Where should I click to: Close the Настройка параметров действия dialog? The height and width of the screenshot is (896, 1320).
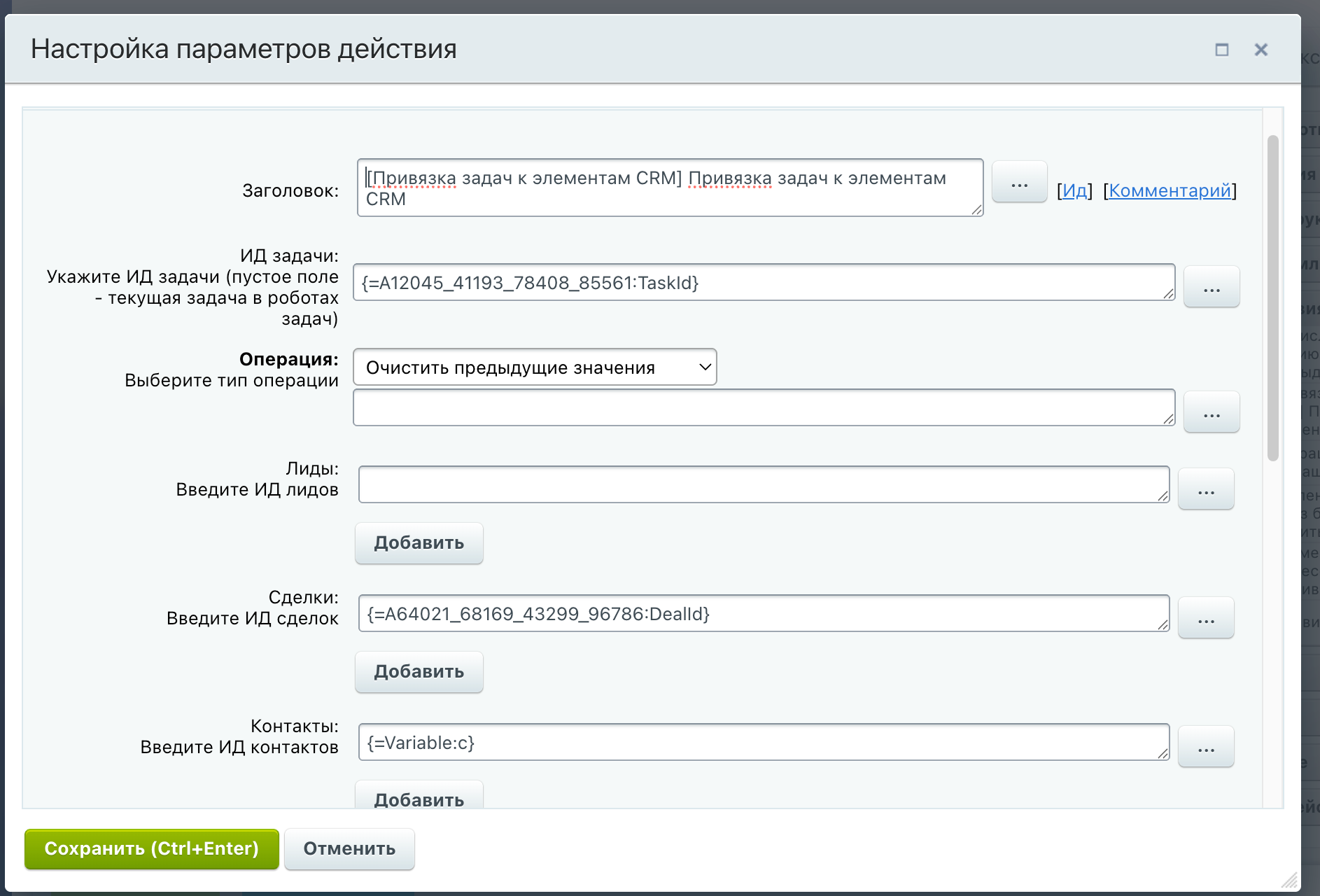pos(1261,50)
